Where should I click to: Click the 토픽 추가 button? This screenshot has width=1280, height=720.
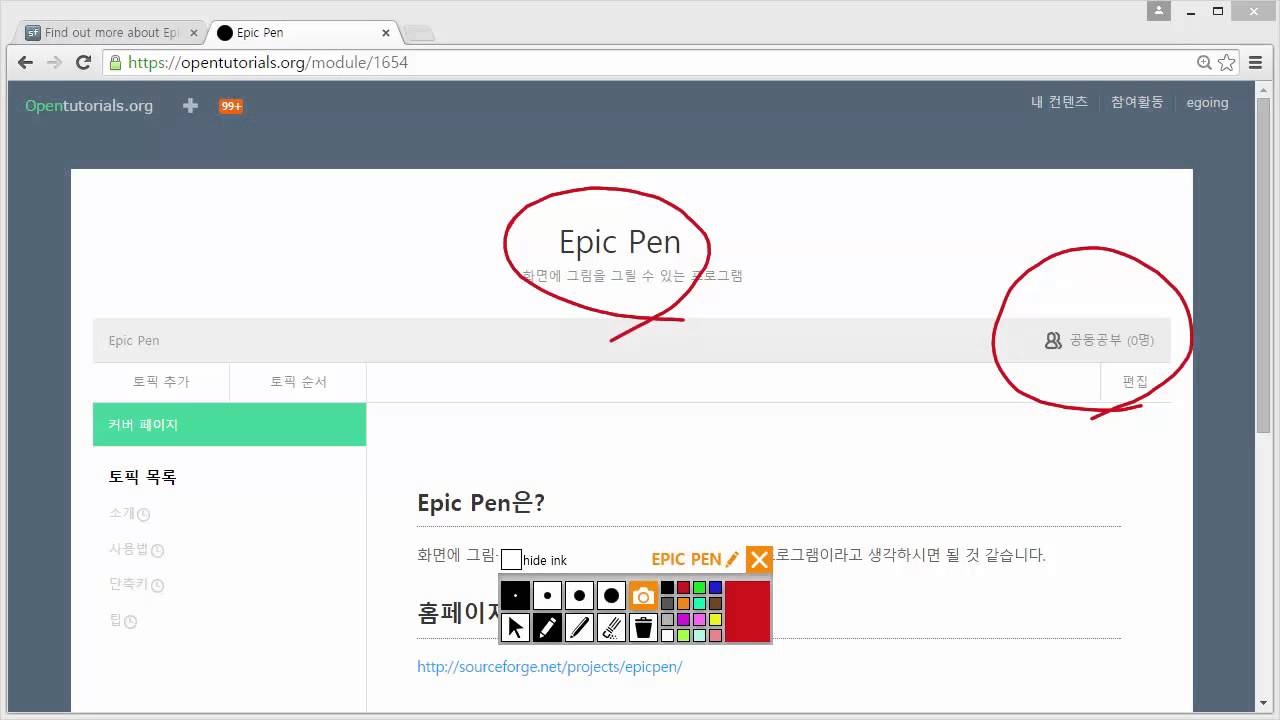(x=161, y=382)
